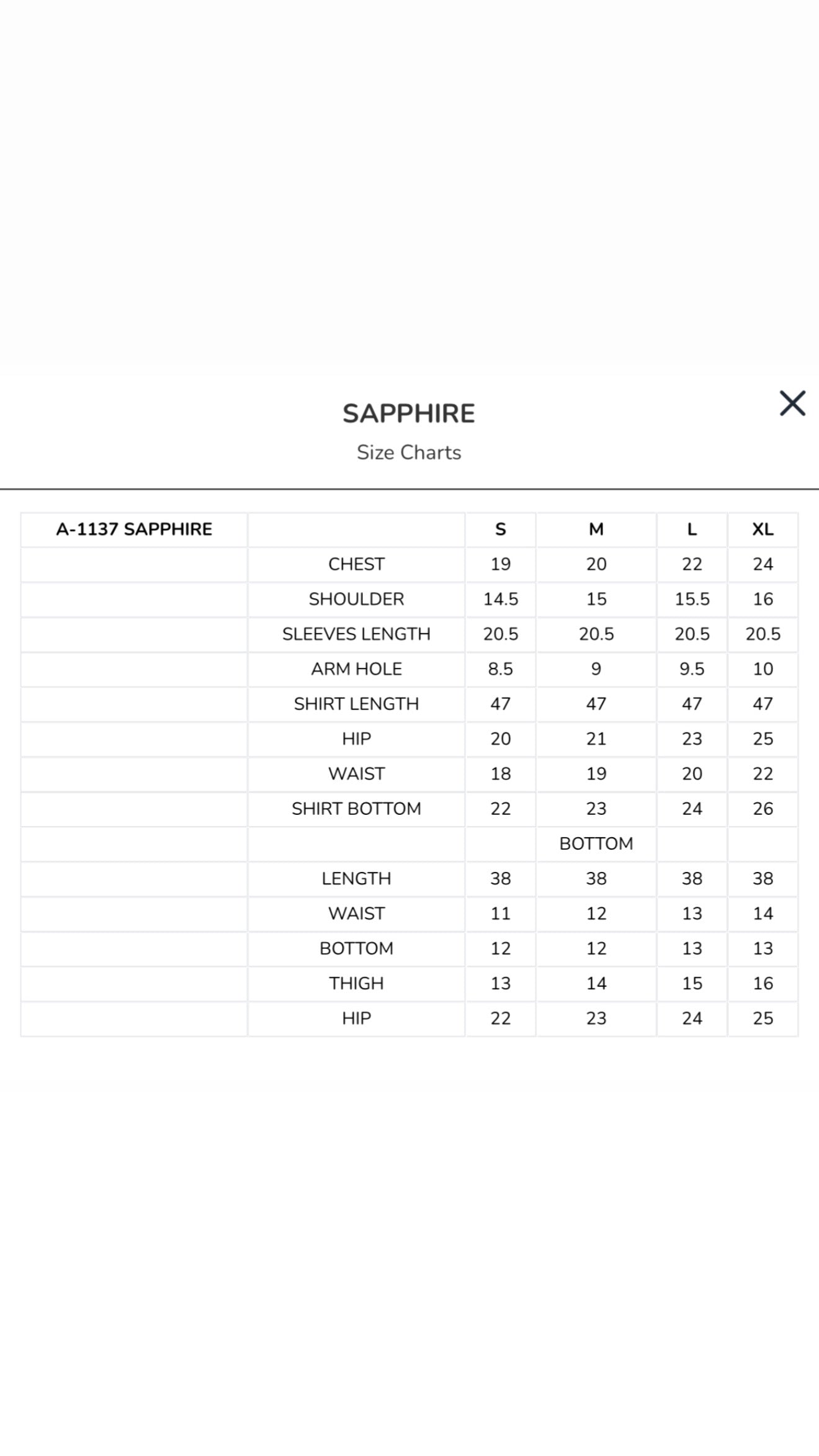Click the SHIRT LENGTH row label

coord(356,704)
